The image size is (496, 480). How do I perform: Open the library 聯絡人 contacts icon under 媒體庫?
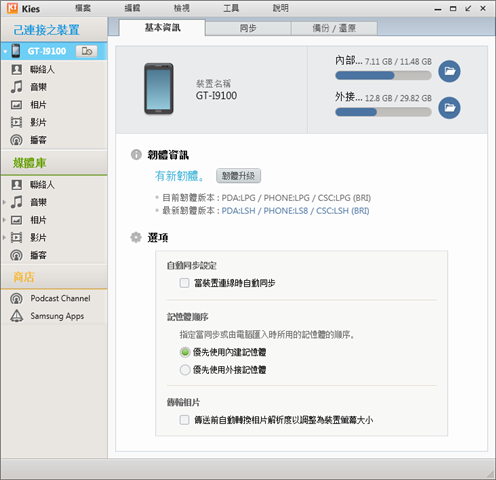click(17, 185)
